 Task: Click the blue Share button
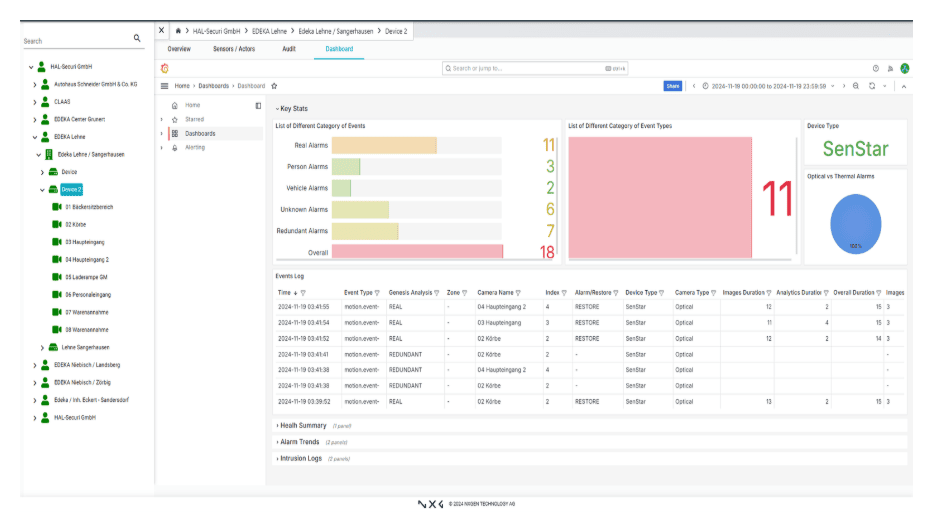coord(673,86)
